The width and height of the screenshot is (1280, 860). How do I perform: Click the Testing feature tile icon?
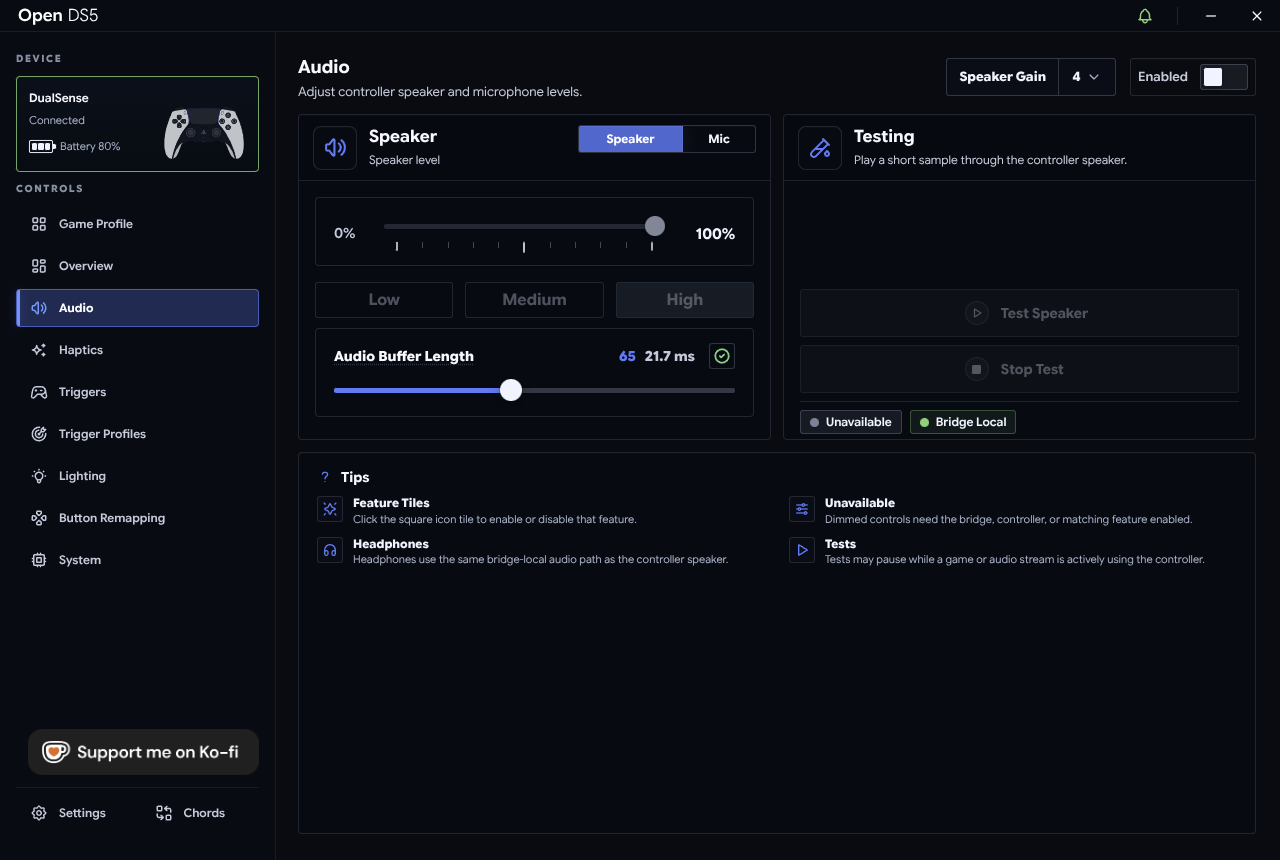[x=820, y=148]
